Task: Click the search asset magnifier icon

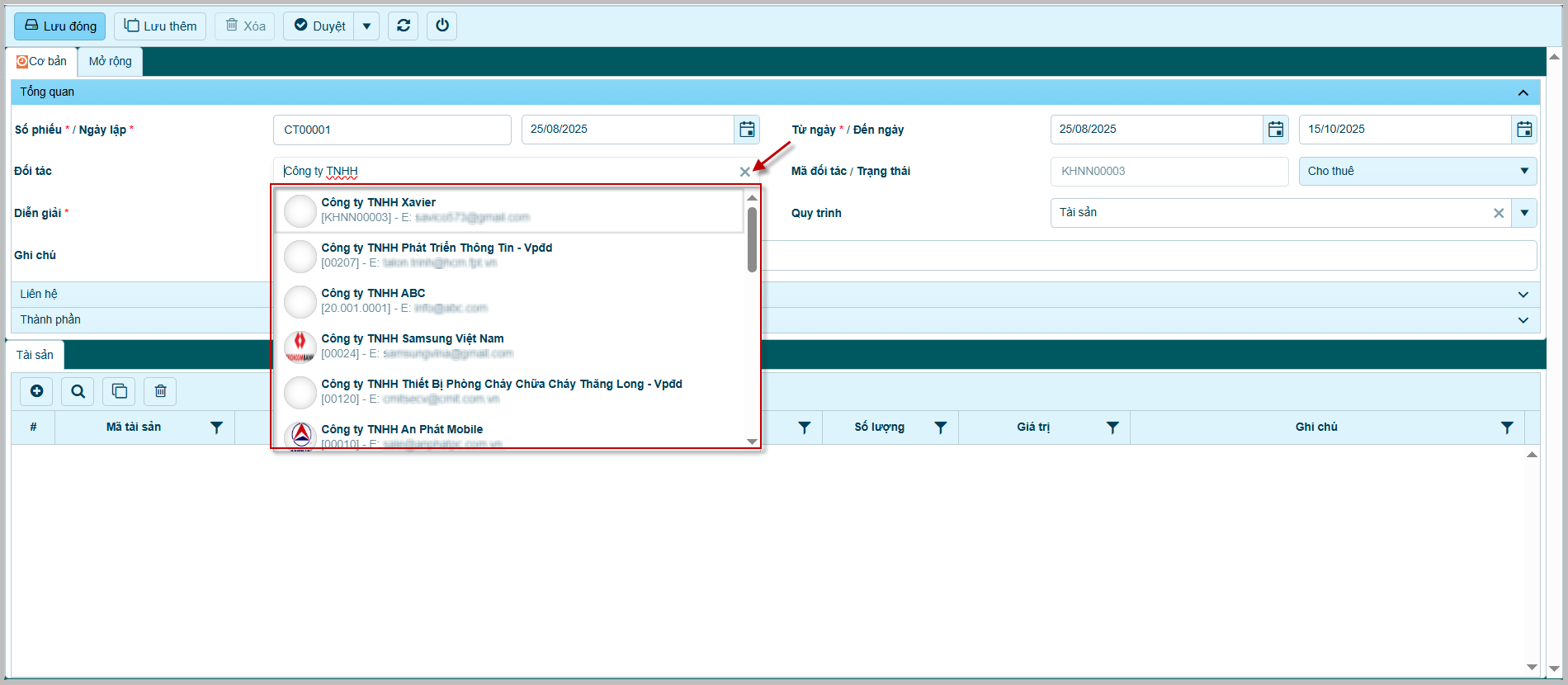Action: point(78,391)
